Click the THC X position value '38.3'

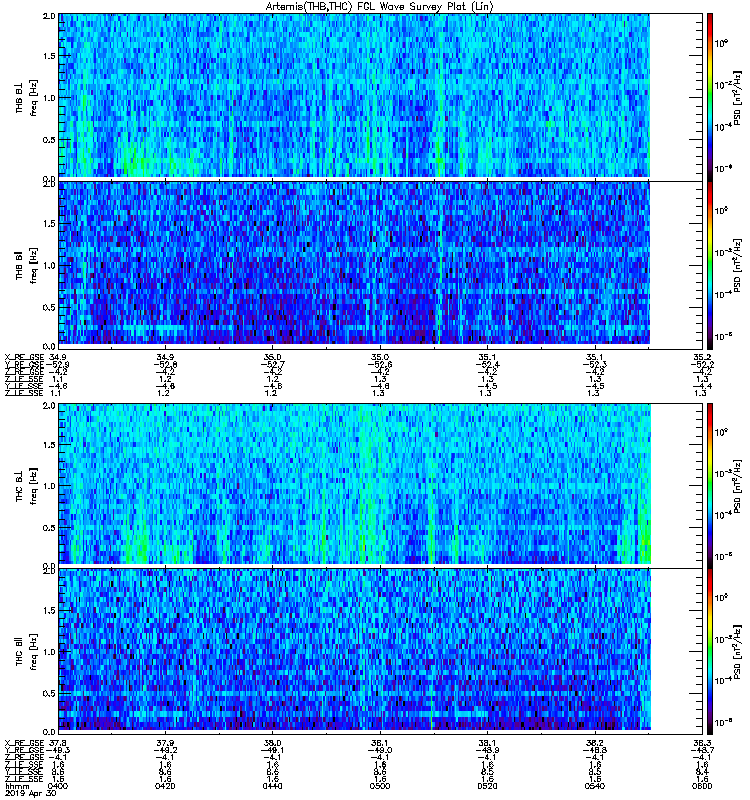[x=703, y=743]
